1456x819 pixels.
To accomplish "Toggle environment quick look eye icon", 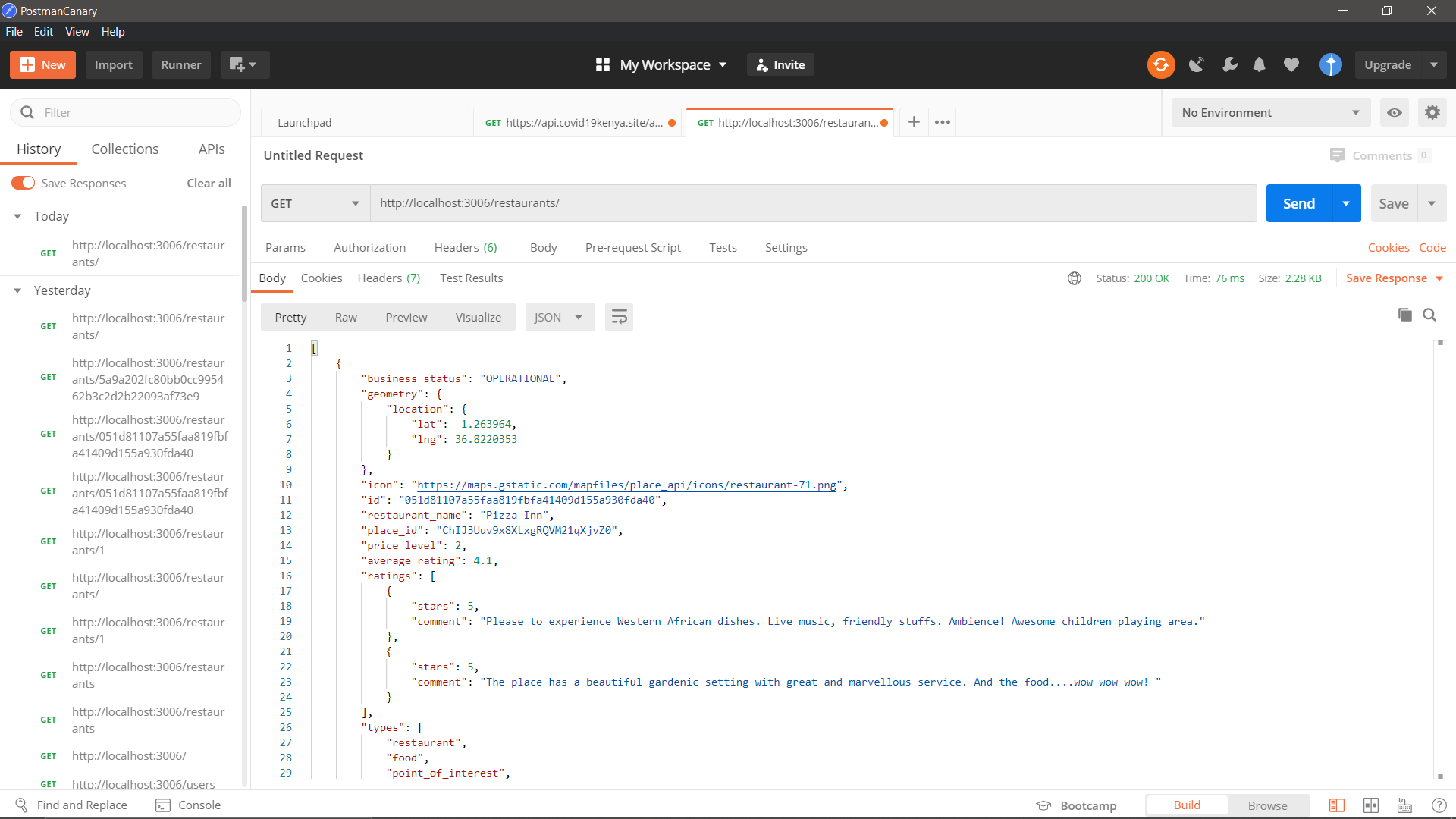I will pos(1394,113).
